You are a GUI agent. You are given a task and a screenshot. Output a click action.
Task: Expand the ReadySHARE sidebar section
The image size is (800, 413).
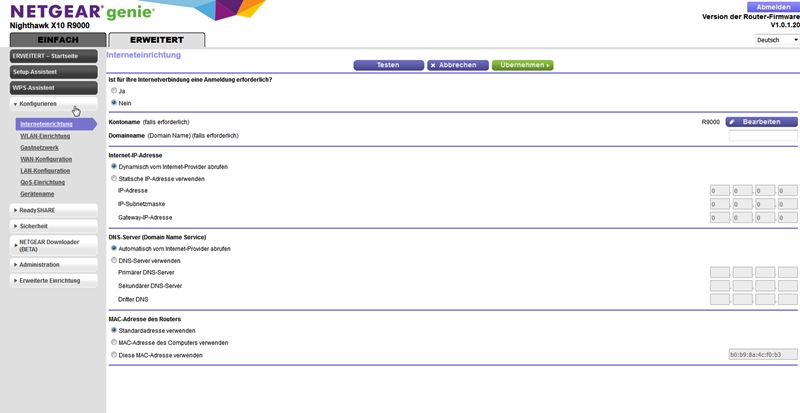tap(53, 210)
